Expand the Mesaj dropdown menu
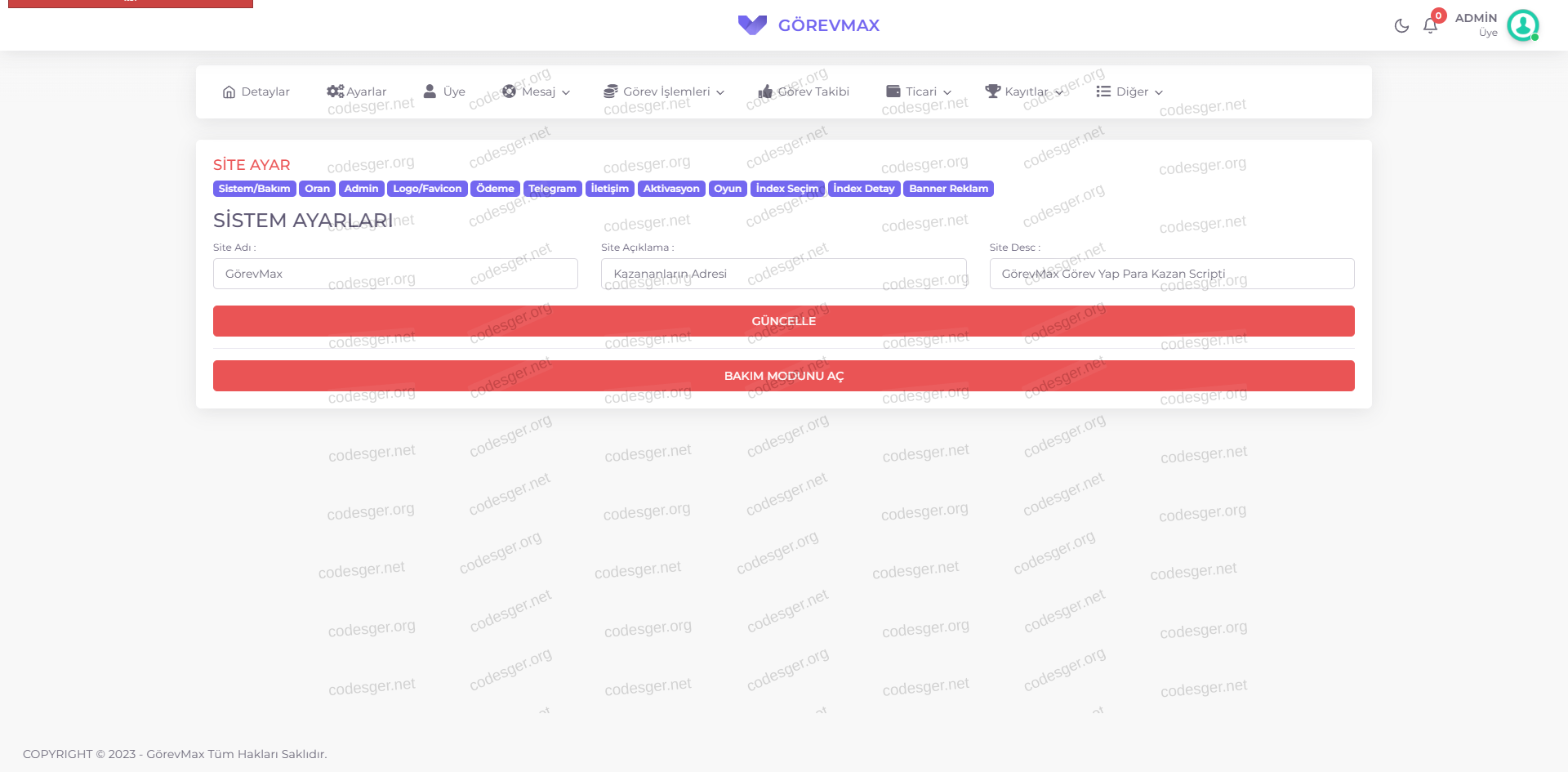The width and height of the screenshot is (1568, 772). [537, 91]
